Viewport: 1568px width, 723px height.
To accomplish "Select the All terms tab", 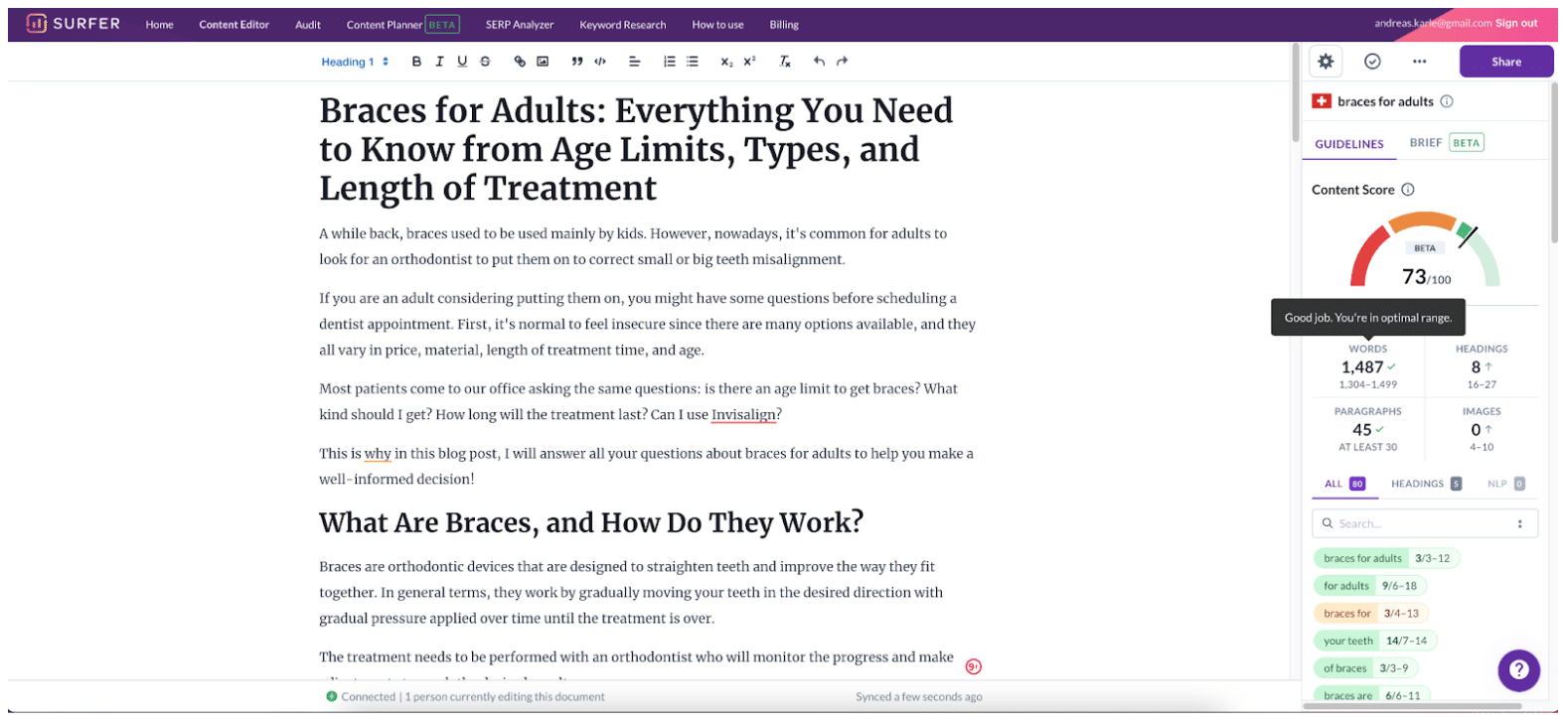I will 1344,484.
